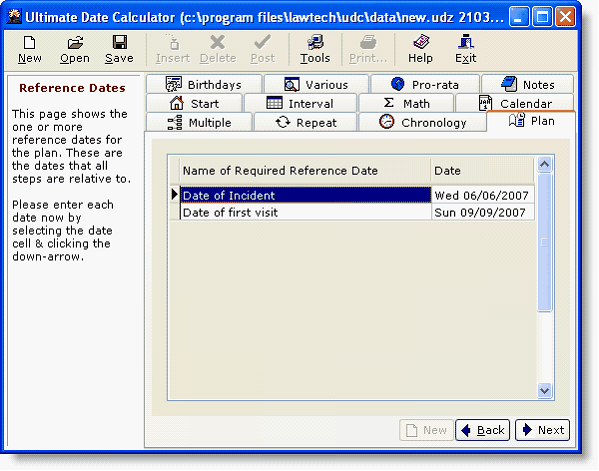This screenshot has height=471, width=599.
Task: Select the Plan tab
Action: [x=531, y=121]
